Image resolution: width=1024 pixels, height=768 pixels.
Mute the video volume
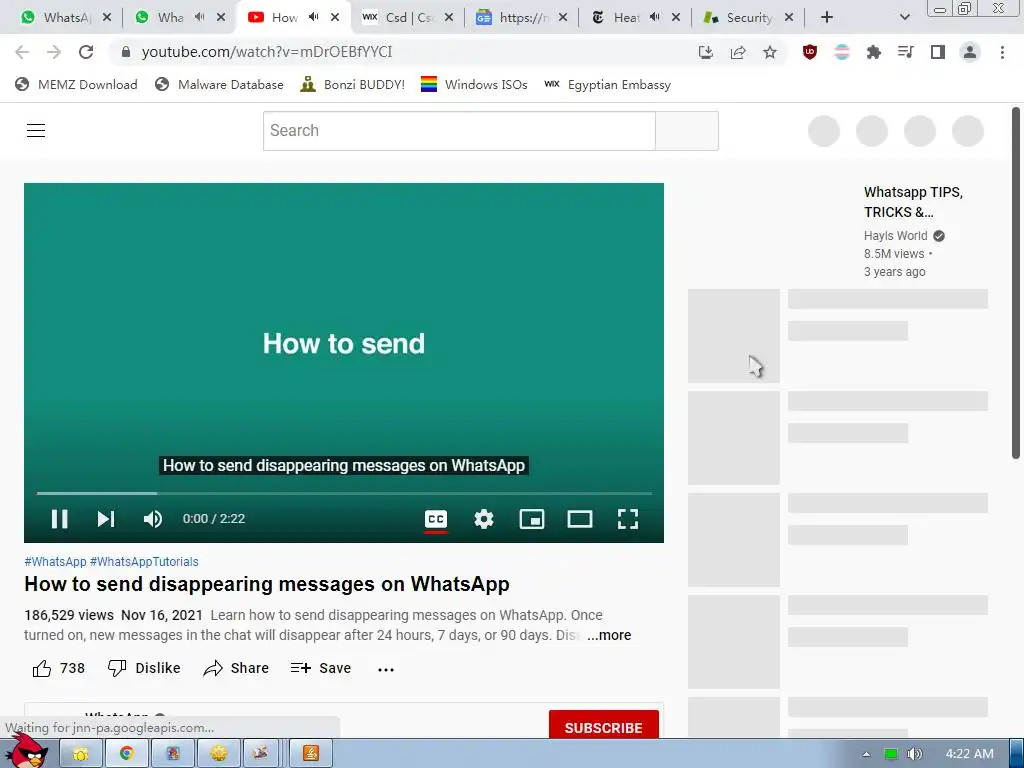(x=153, y=519)
